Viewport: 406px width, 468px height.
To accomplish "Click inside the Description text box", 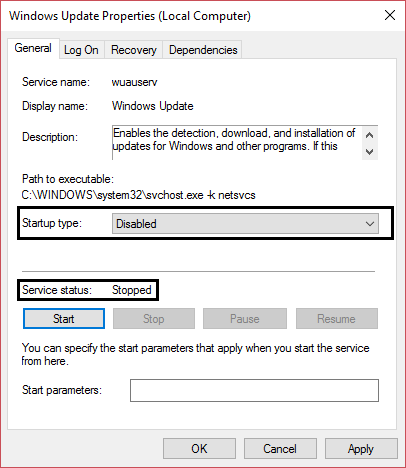I will point(237,143).
